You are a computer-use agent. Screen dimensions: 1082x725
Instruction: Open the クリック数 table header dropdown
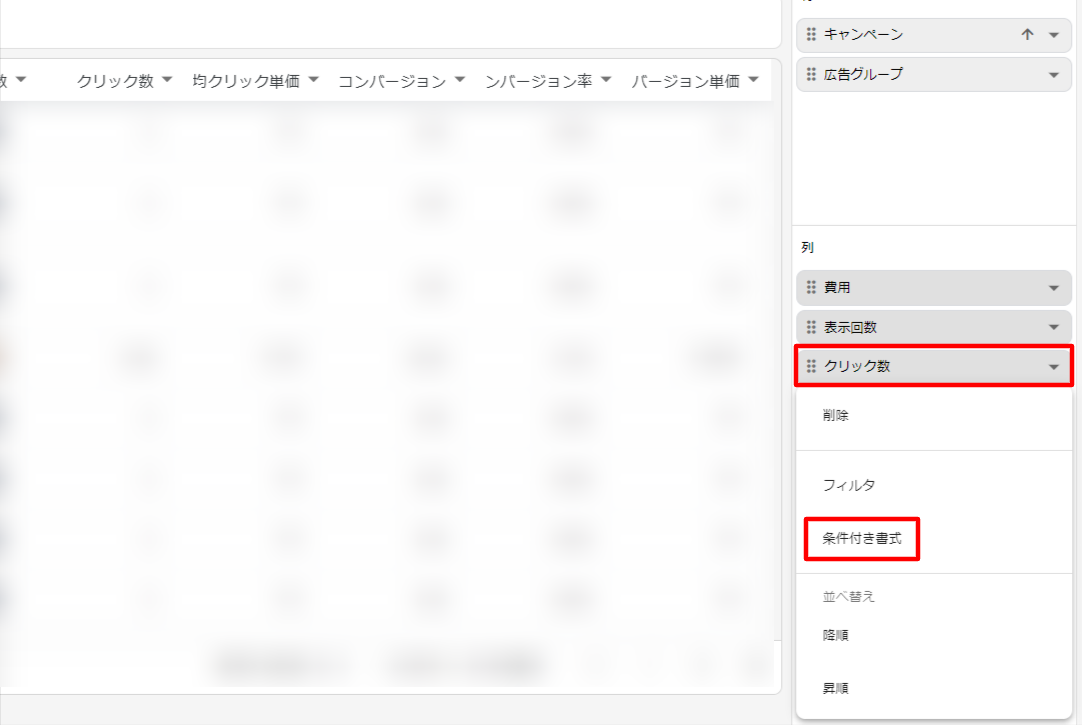point(167,80)
